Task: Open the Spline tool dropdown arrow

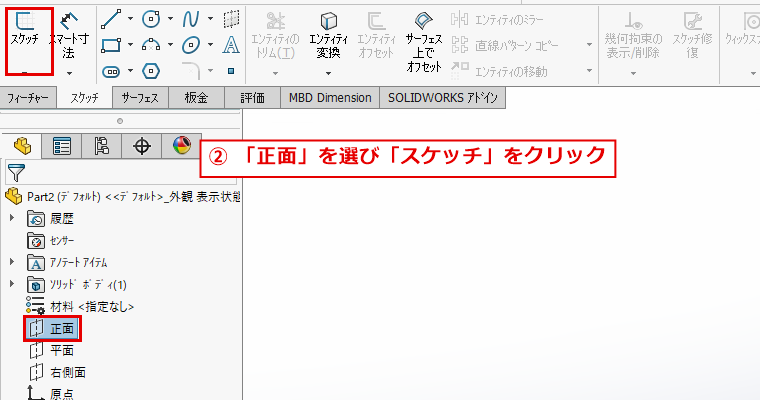Action: tap(210, 19)
